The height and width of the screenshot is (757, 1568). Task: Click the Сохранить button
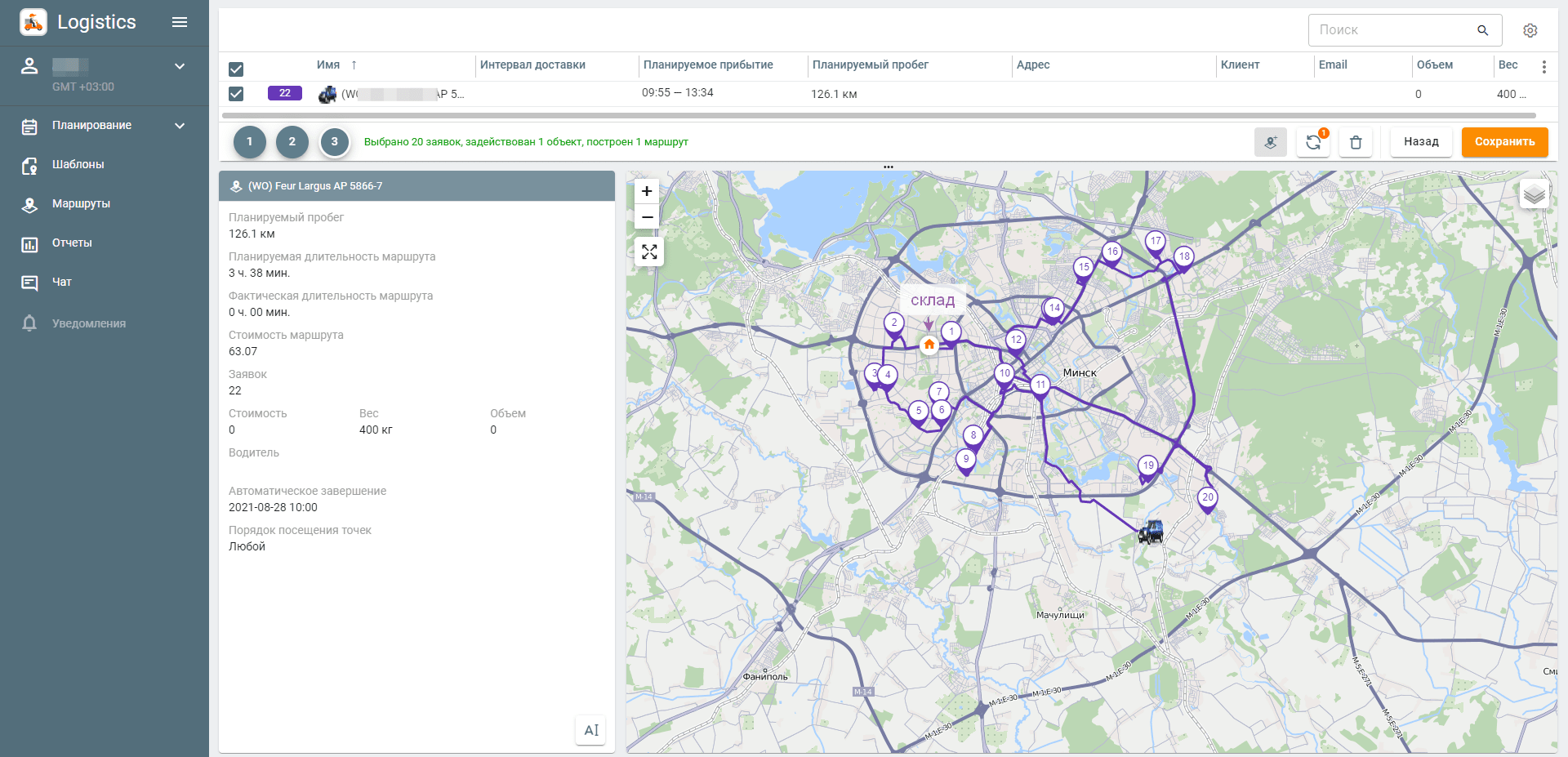[x=1504, y=142]
